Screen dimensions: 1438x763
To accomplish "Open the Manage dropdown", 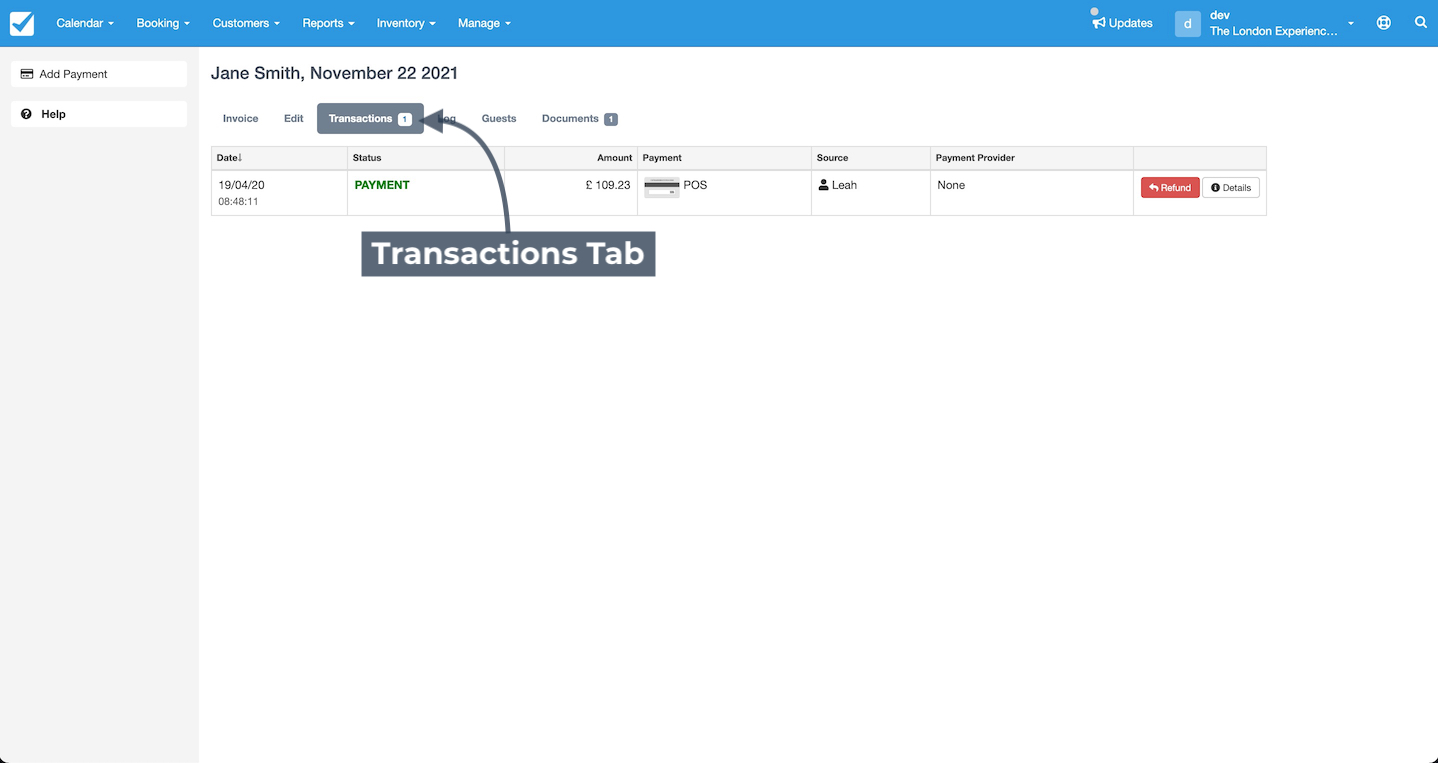I will [x=484, y=23].
